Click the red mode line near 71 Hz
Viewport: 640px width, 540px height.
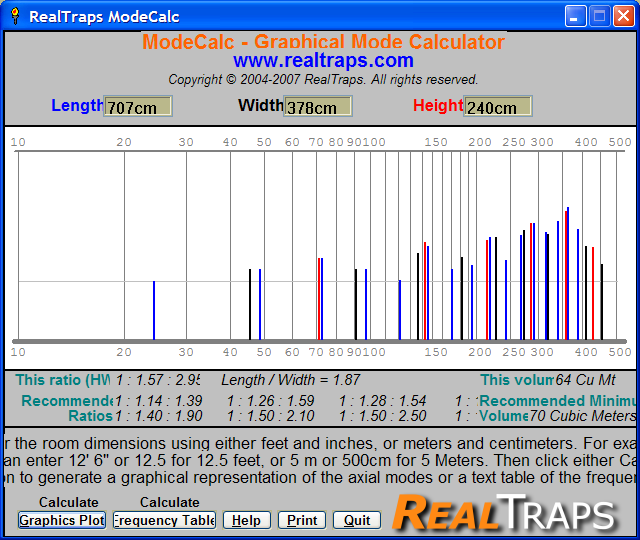click(319, 299)
